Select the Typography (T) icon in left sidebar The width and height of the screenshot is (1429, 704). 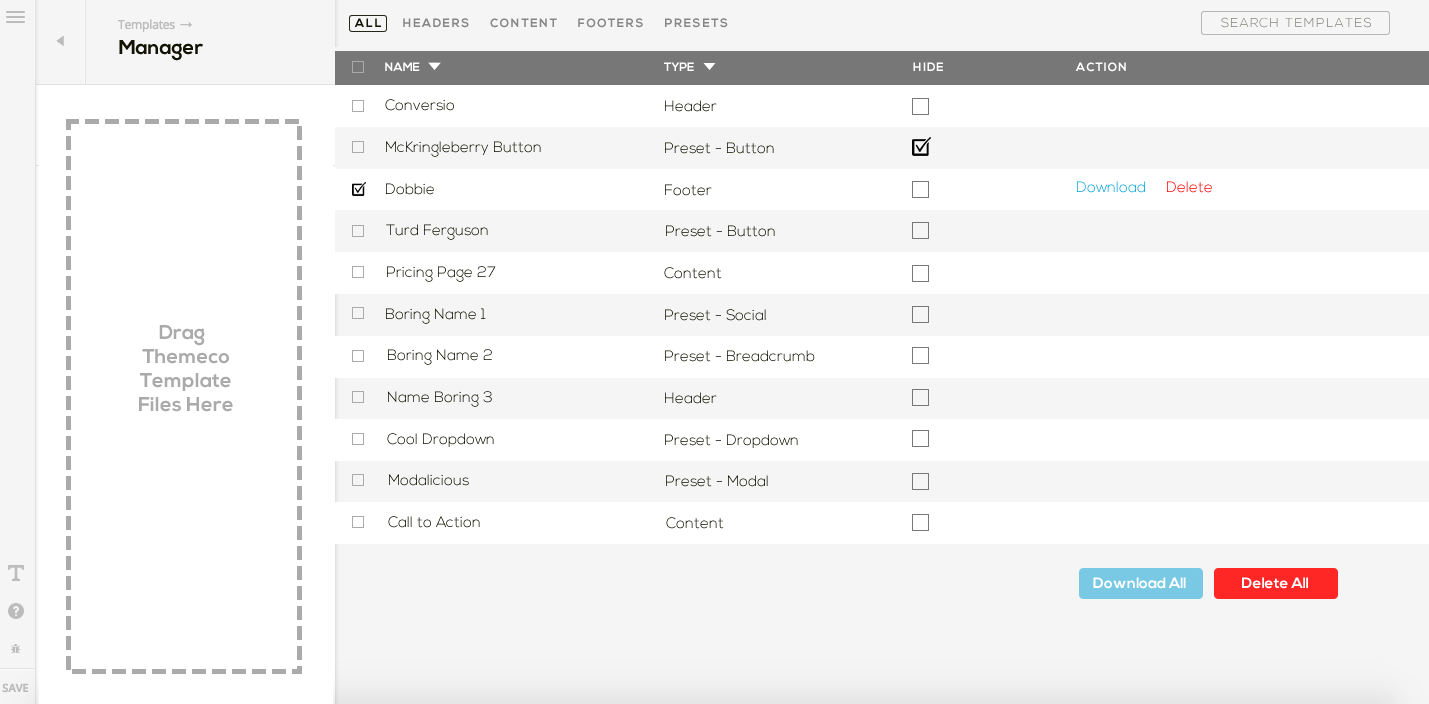coord(15,573)
